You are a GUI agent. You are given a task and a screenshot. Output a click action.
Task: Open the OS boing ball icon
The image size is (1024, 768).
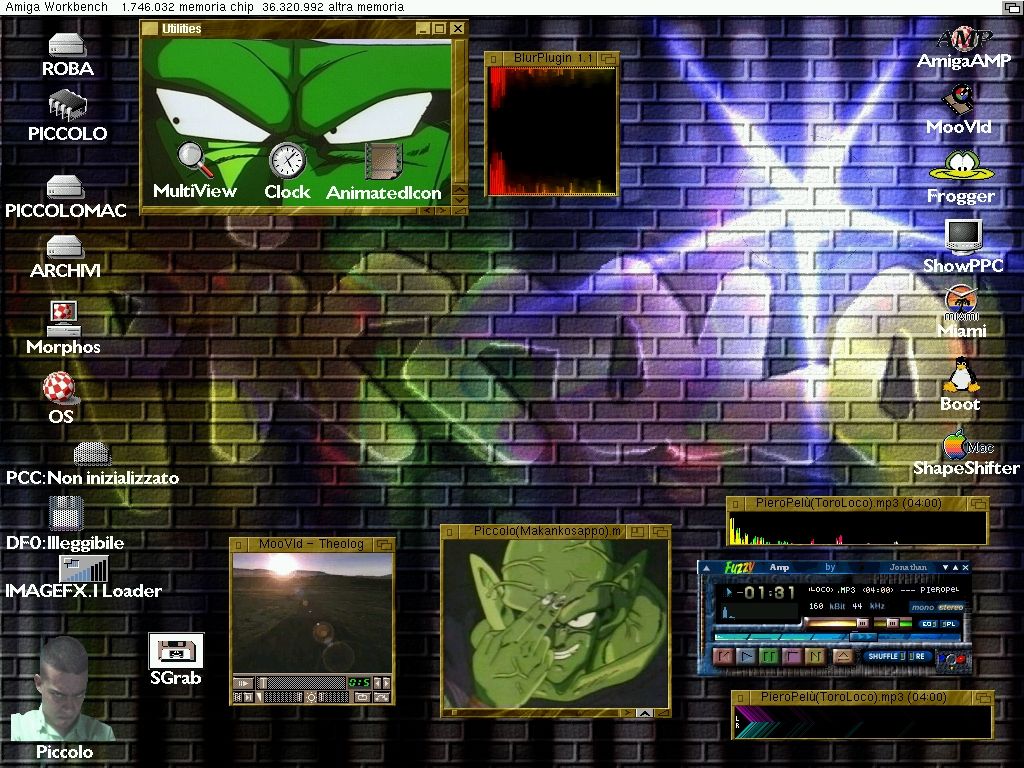pos(60,398)
